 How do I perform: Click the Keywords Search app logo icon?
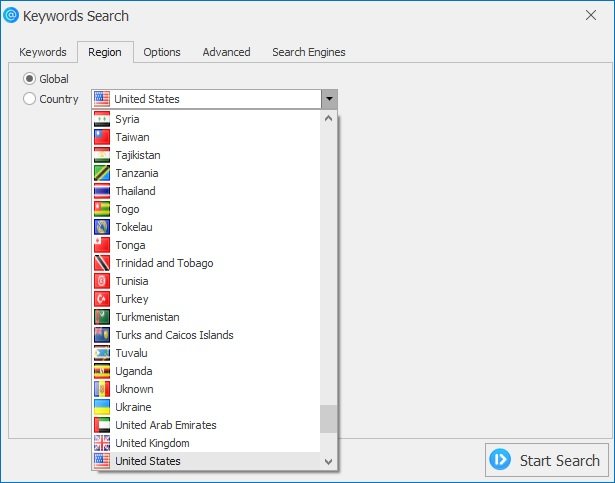pyautogui.click(x=11, y=15)
